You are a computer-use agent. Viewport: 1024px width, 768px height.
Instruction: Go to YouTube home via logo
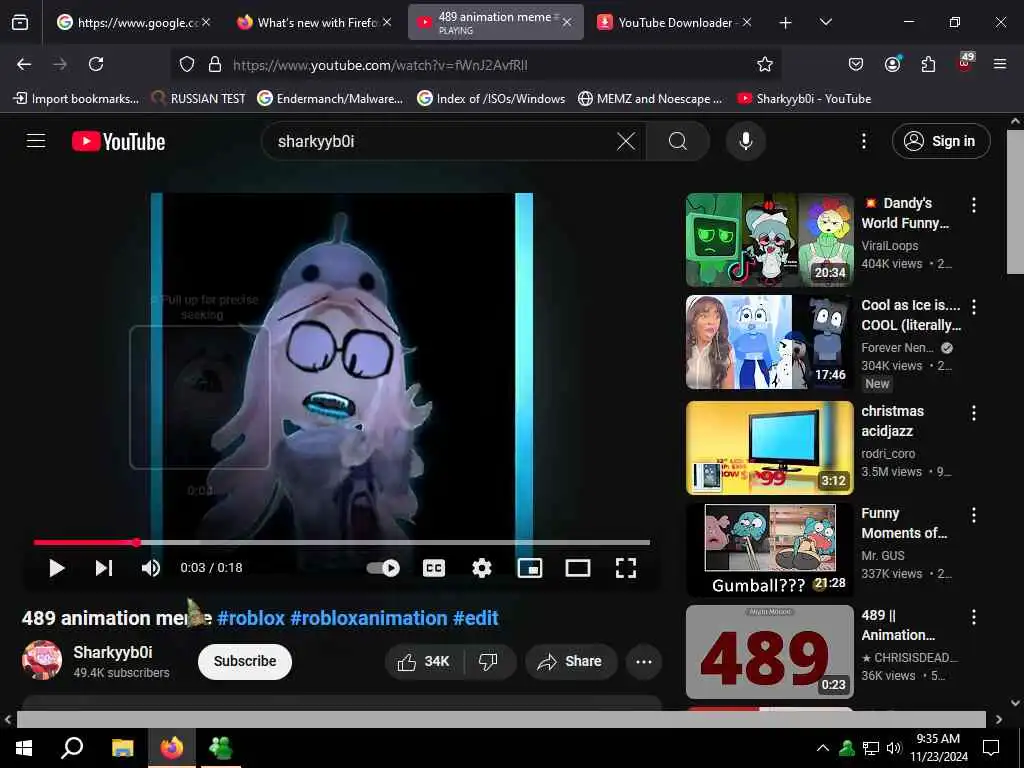[x=118, y=141]
